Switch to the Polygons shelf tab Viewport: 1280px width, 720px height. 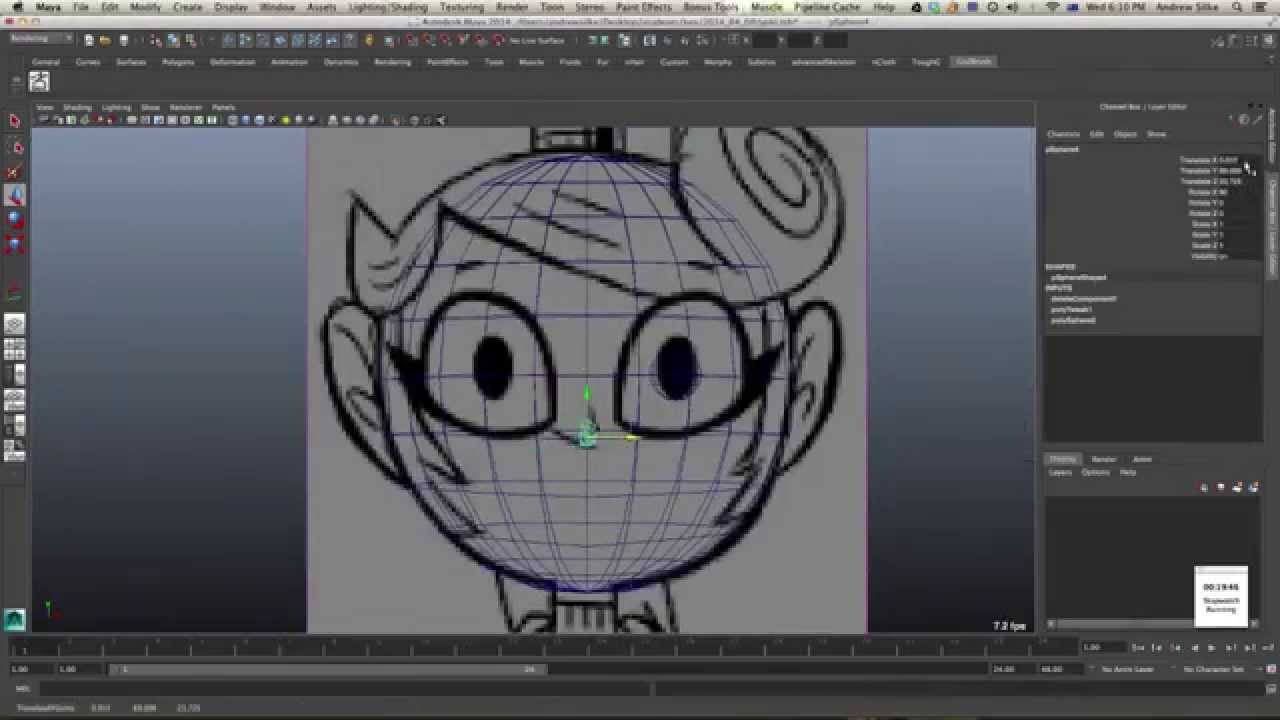(178, 62)
